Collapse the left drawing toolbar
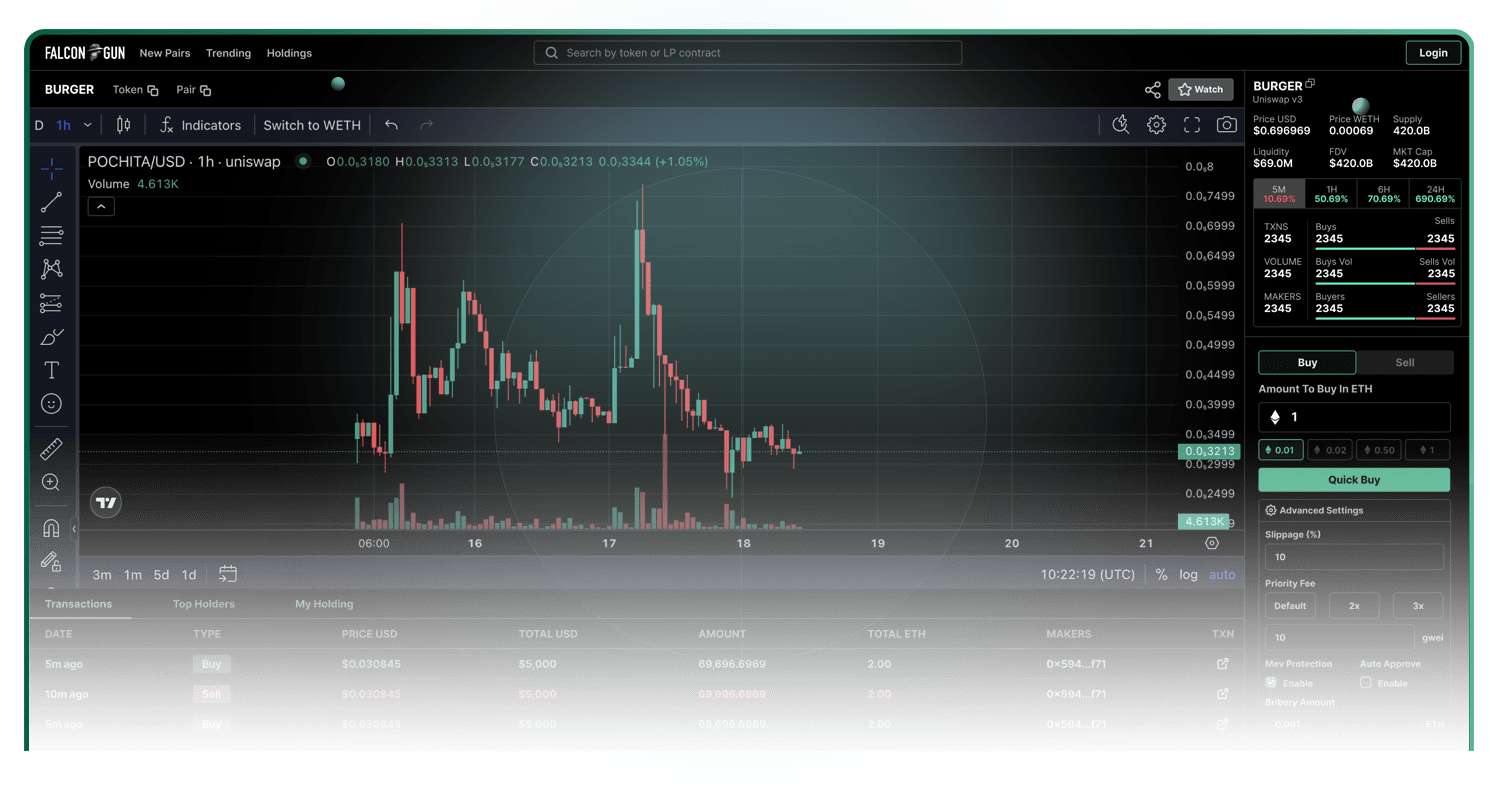The image size is (1498, 801). click(74, 528)
